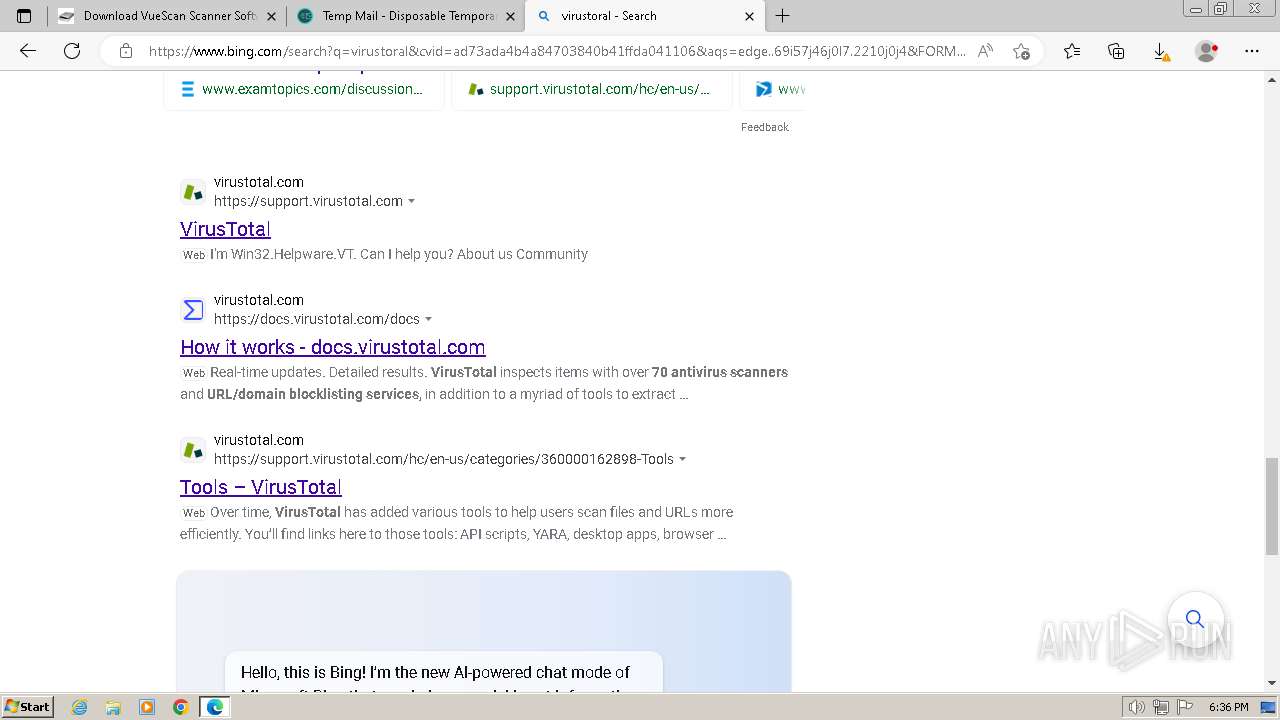Image resolution: width=1280 pixels, height=720 pixels.
Task: Click favicon of Tools – VirusTotal result
Action: coord(193,449)
